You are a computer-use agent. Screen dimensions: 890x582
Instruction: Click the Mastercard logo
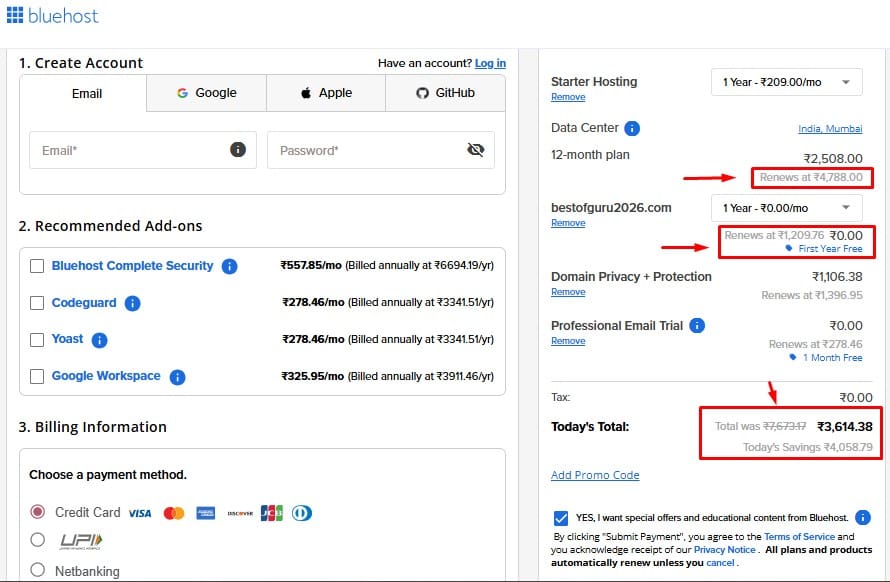174,513
